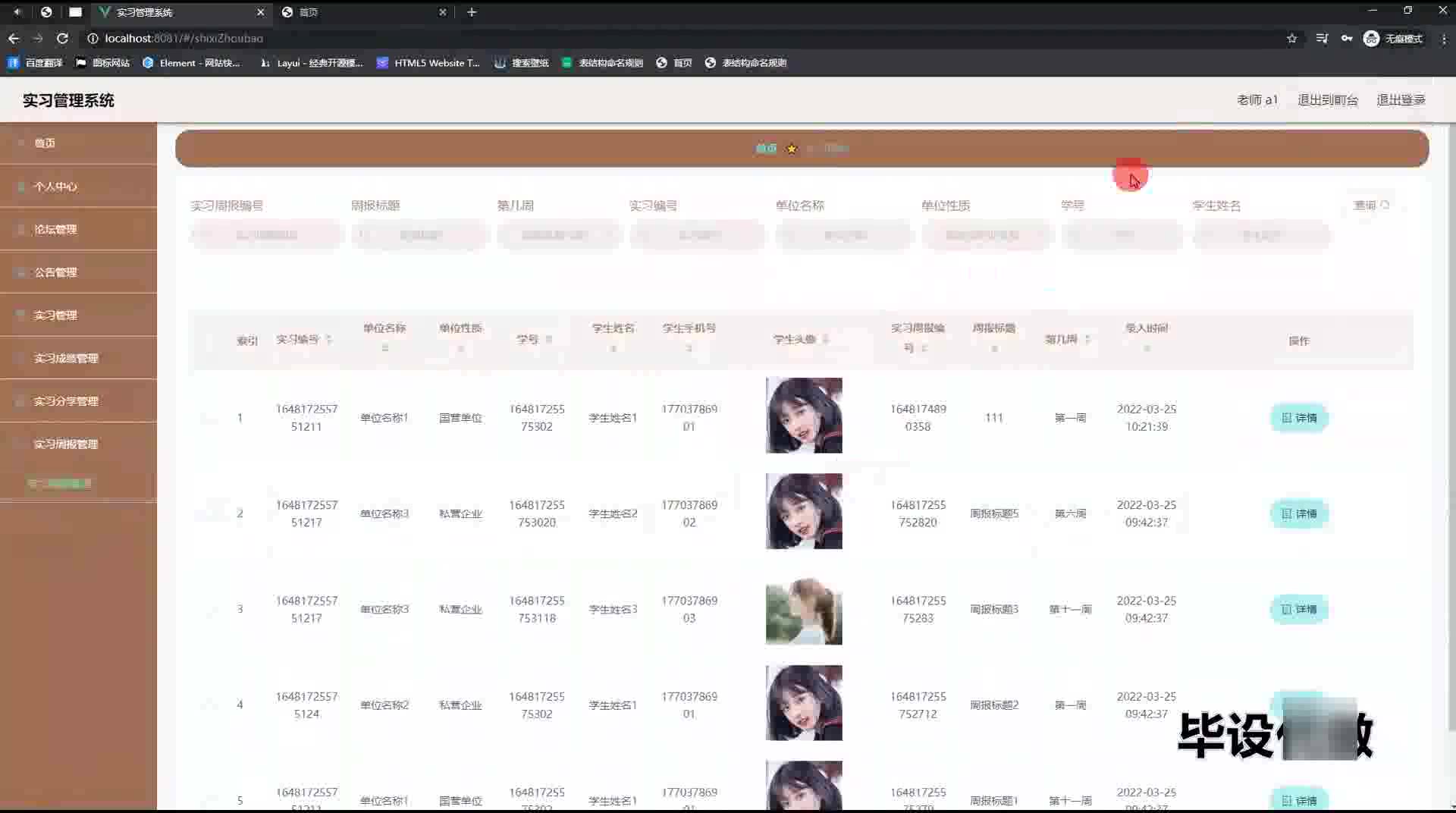Bookmark this page with the star icon
Screen dimensions: 1456x813
pos(1291,39)
